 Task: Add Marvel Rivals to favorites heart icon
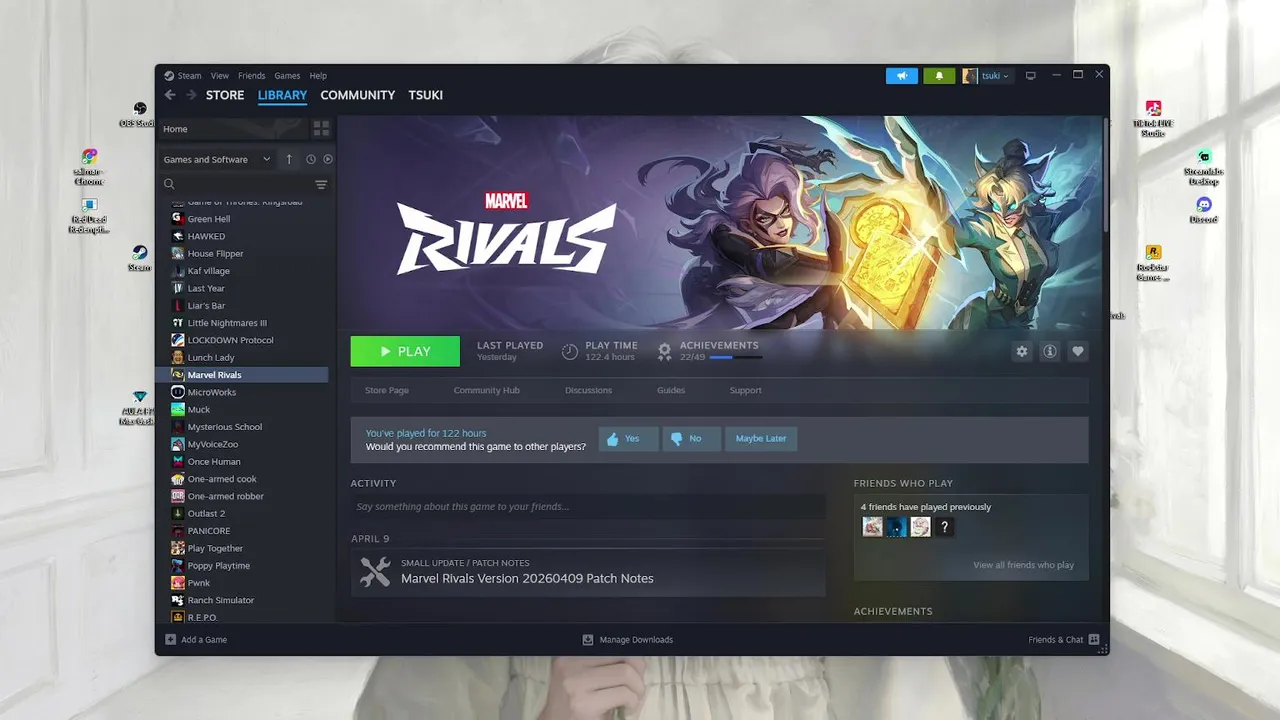coord(1078,352)
